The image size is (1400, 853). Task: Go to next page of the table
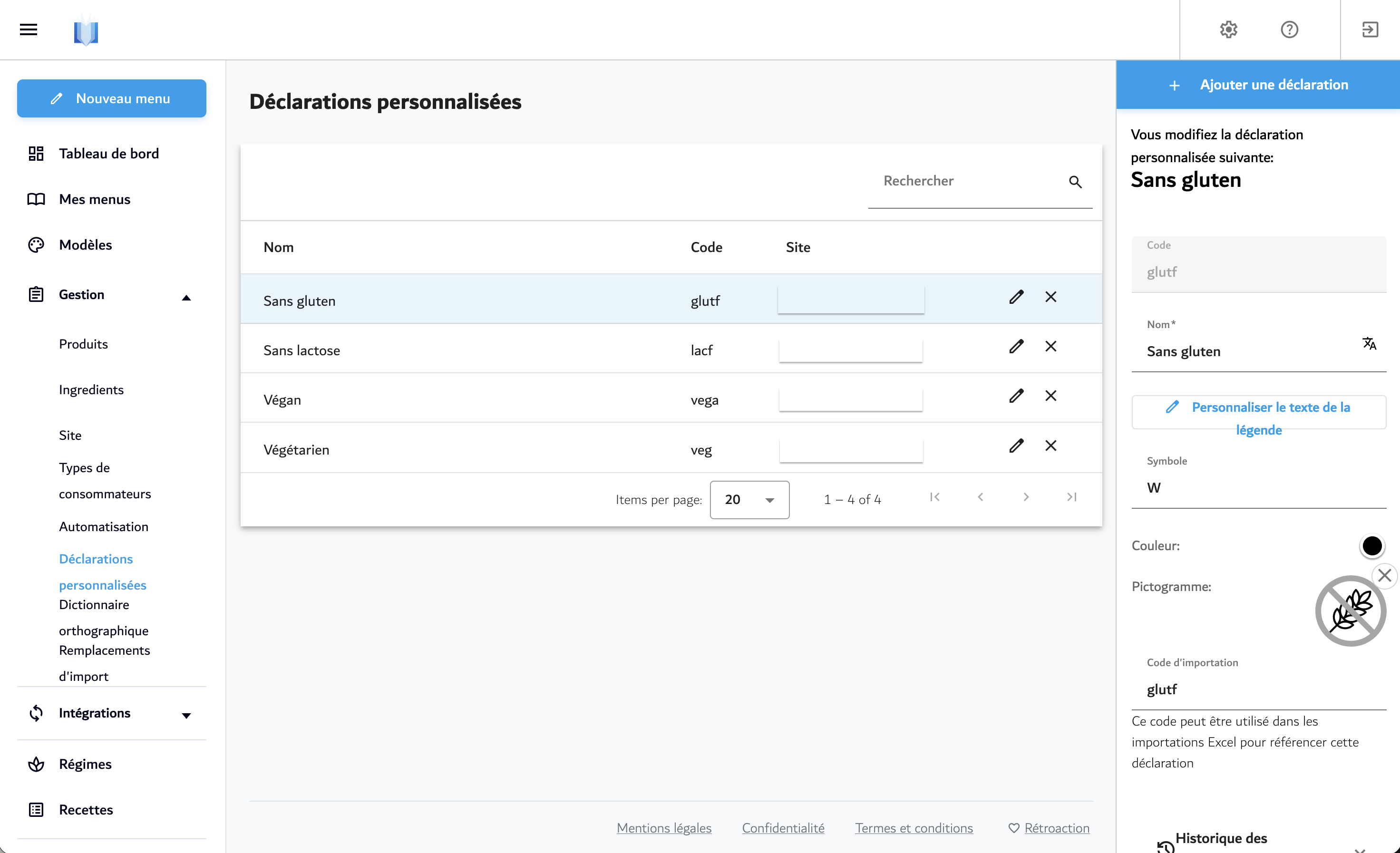pos(1026,497)
